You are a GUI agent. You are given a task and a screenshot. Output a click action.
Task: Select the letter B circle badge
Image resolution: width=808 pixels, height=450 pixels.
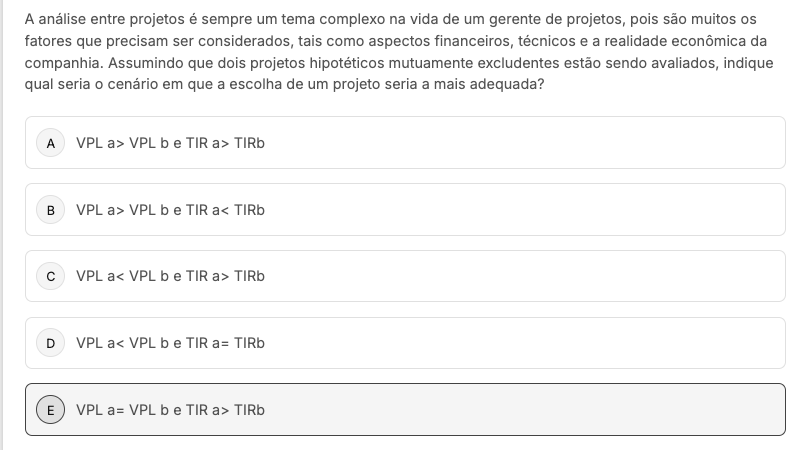click(x=51, y=210)
